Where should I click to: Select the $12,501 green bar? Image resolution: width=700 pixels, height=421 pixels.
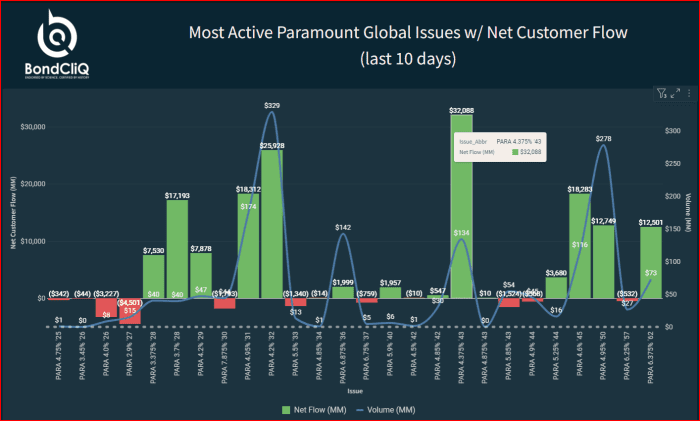click(x=651, y=263)
